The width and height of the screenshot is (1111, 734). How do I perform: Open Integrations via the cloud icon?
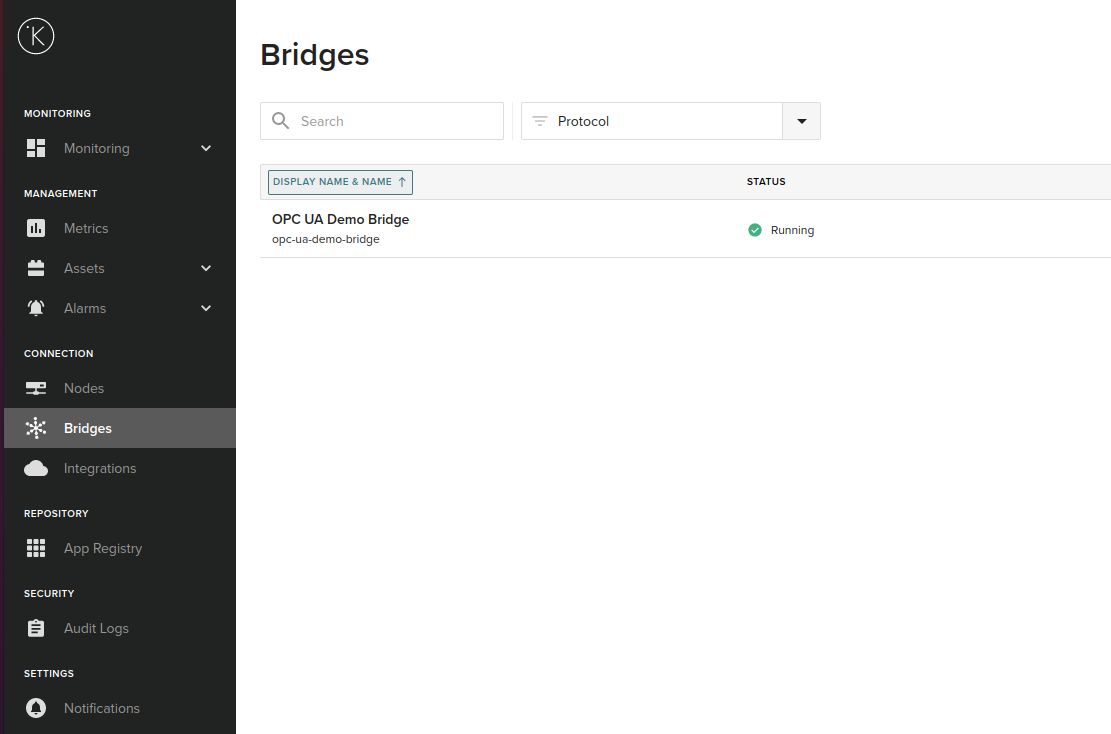click(37, 468)
